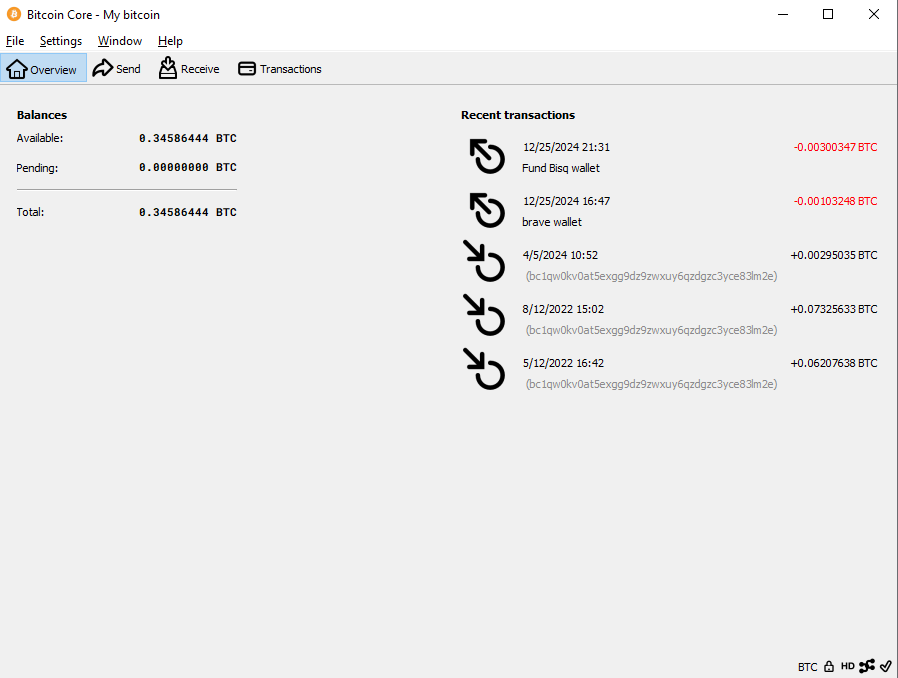Switch to the Receive tab

tap(189, 68)
